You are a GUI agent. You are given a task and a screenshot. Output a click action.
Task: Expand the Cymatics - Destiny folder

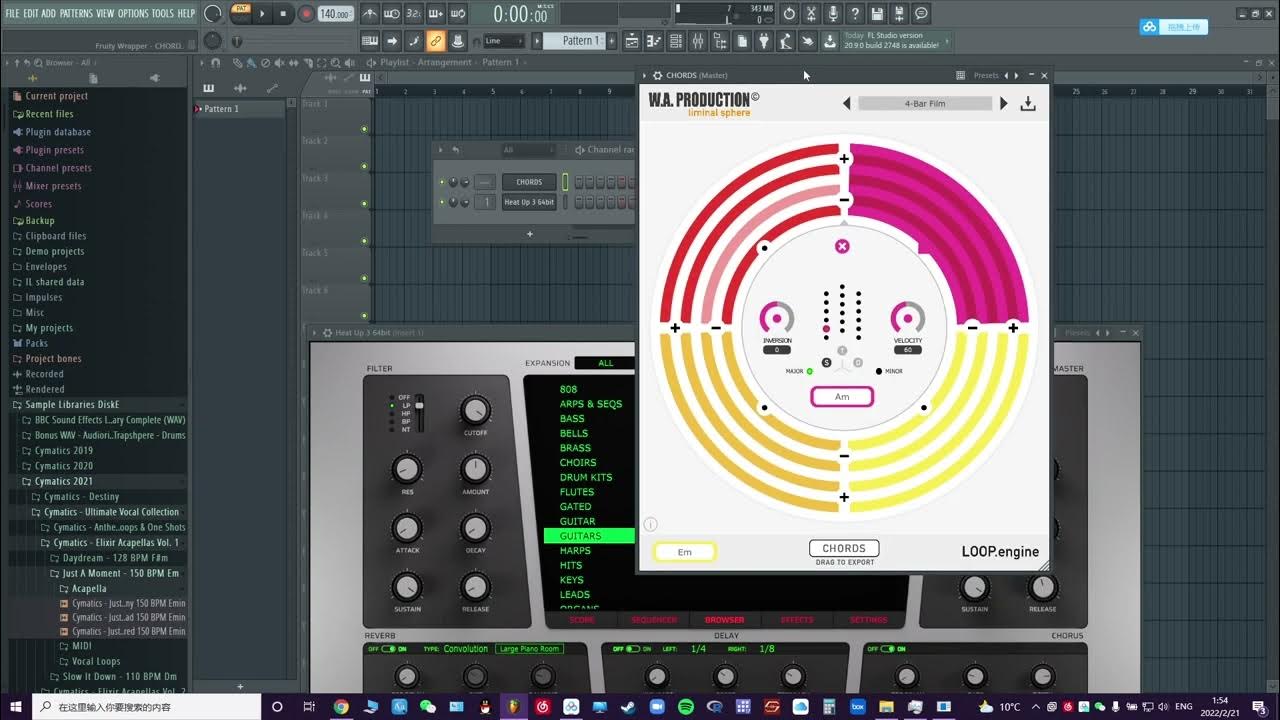point(81,496)
